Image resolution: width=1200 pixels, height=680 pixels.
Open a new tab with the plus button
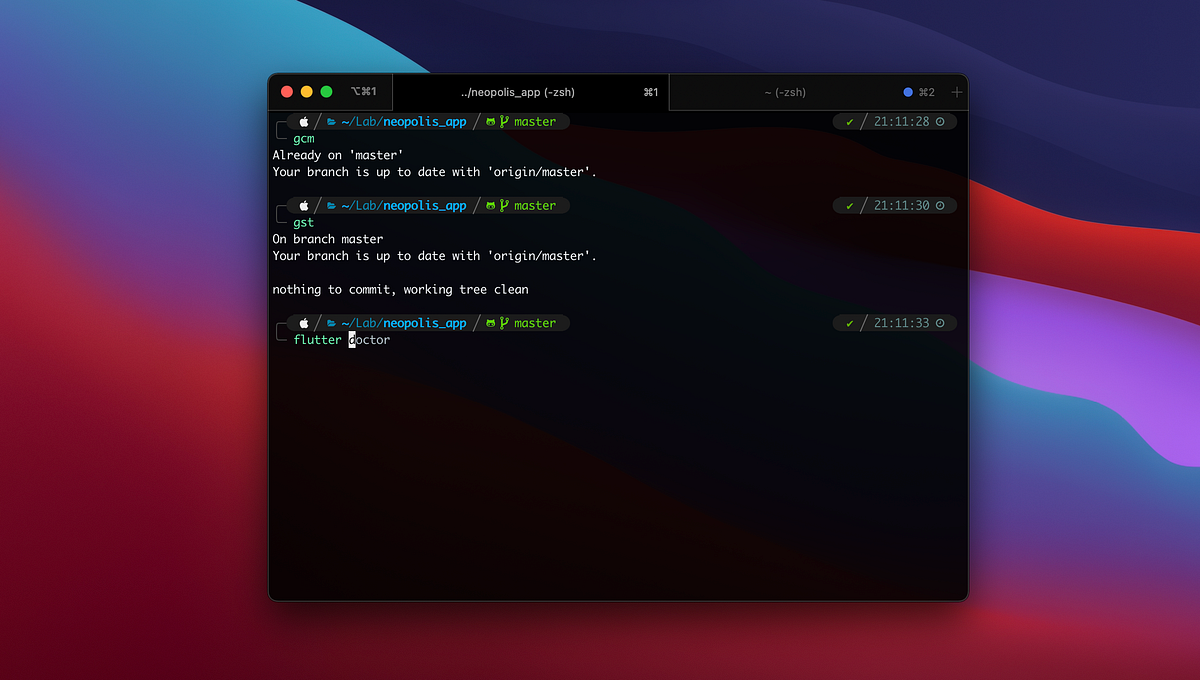click(x=956, y=91)
